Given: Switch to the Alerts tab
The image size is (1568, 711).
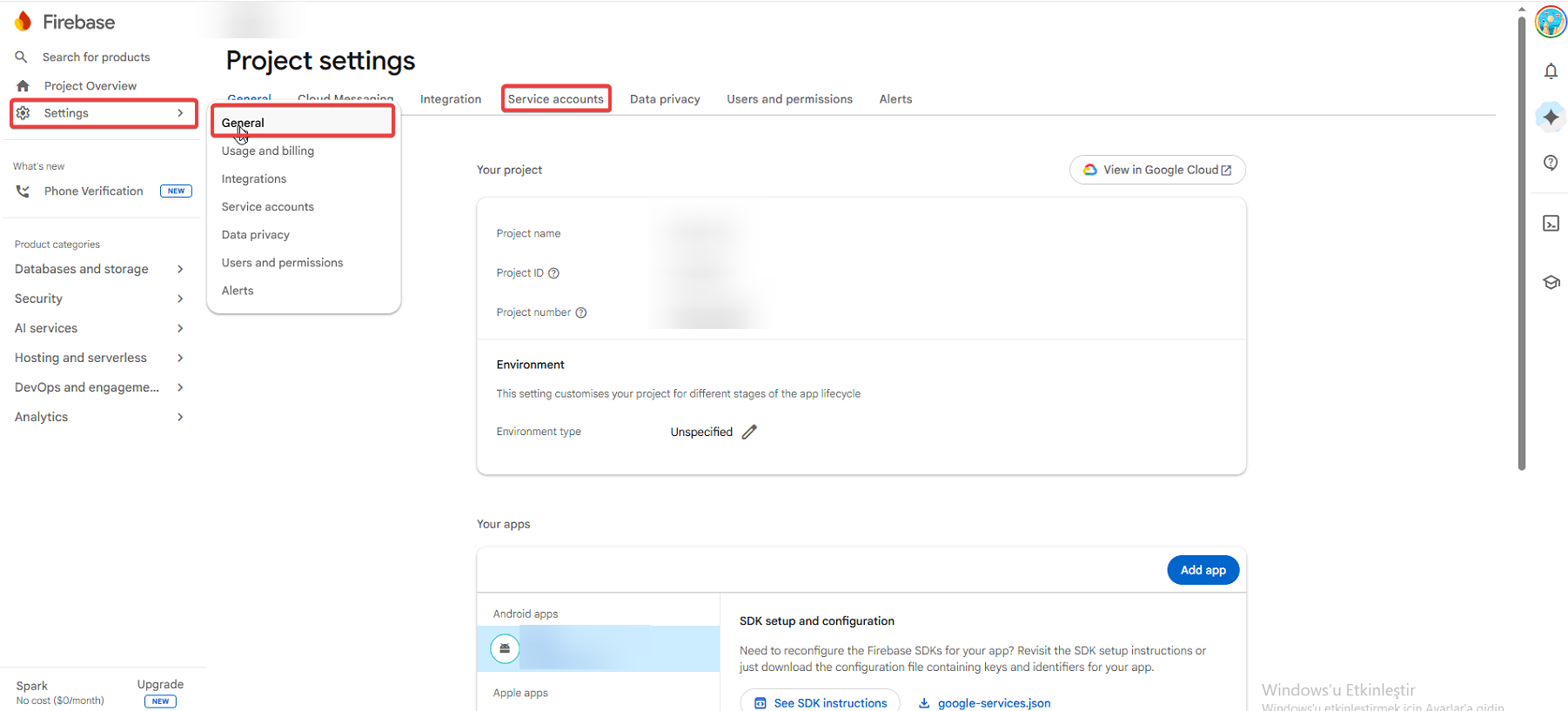Looking at the screenshot, I should [x=895, y=99].
